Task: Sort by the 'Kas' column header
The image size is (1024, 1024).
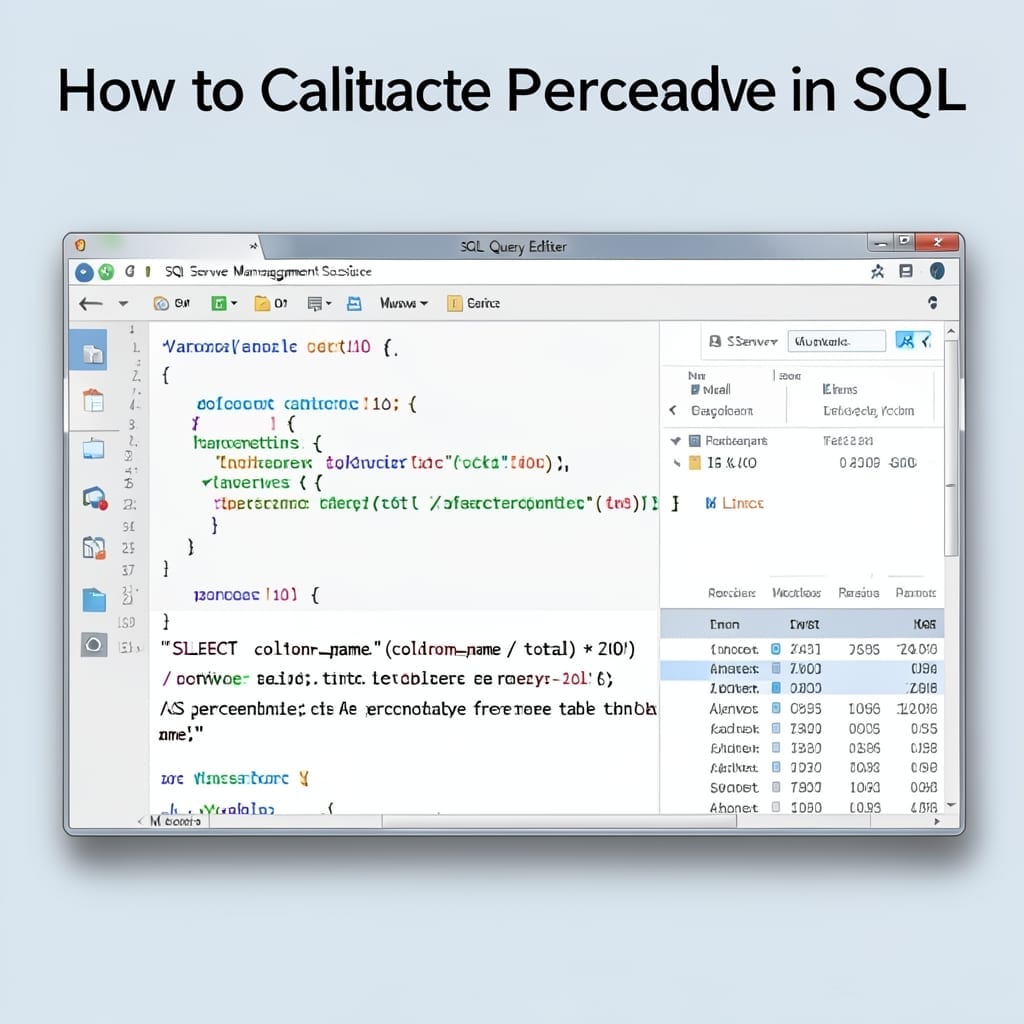Action: tap(924, 624)
